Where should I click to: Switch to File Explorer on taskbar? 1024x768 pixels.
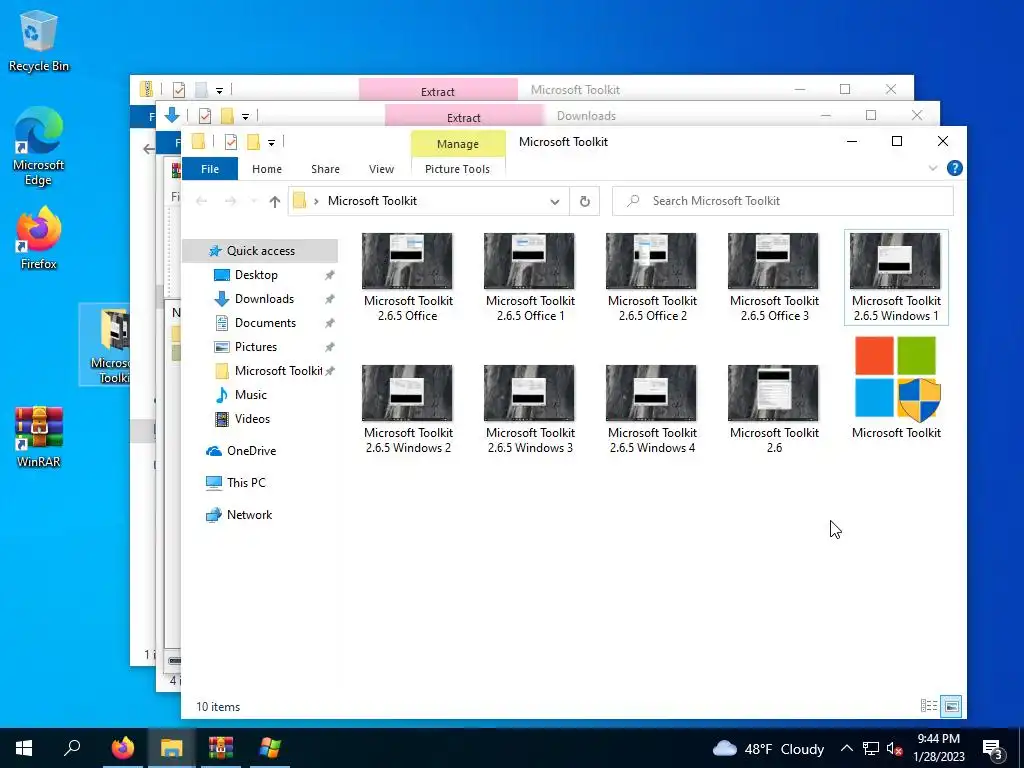pos(171,748)
